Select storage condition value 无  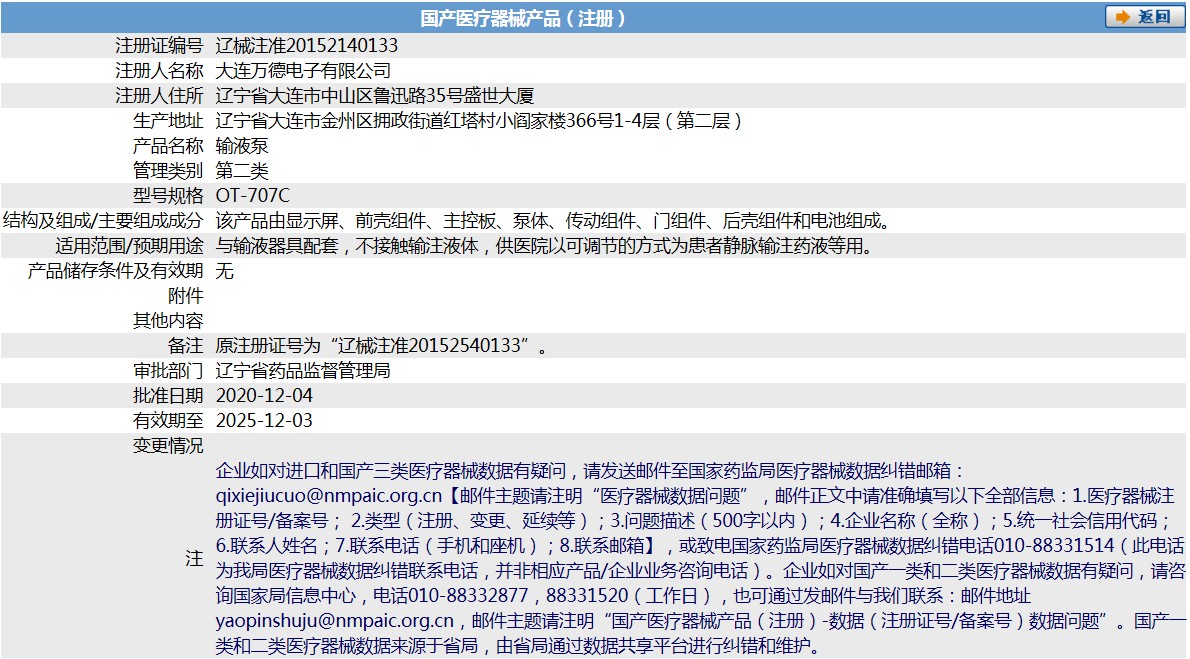[x=225, y=271]
